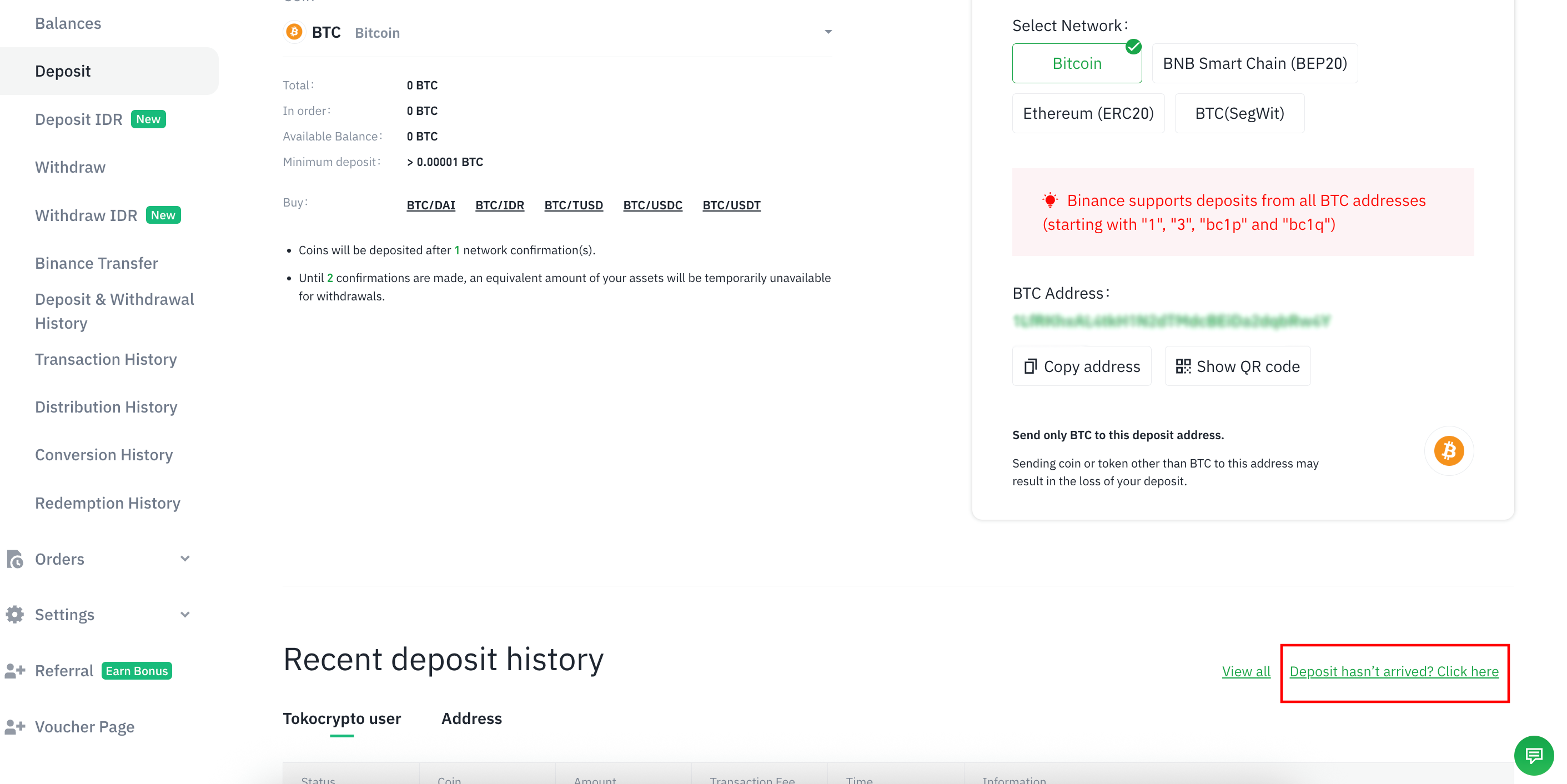Open Redemption History
The width and height of the screenshot is (1567, 784).
pyautogui.click(x=107, y=503)
